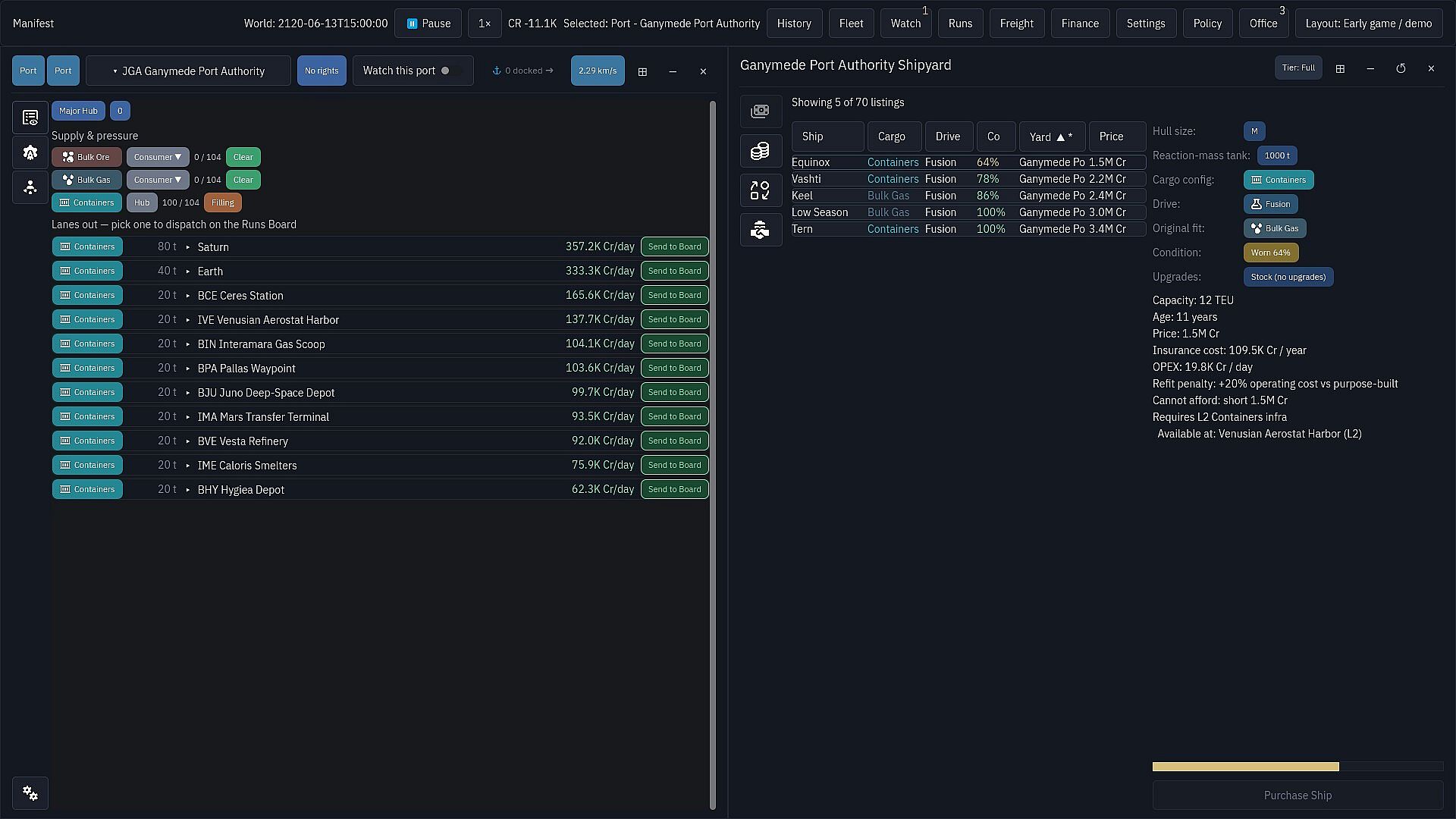This screenshot has height=819, width=1456.
Task: Open the cash/banknotes tab in Shipyard sidebar
Action: pos(761,111)
